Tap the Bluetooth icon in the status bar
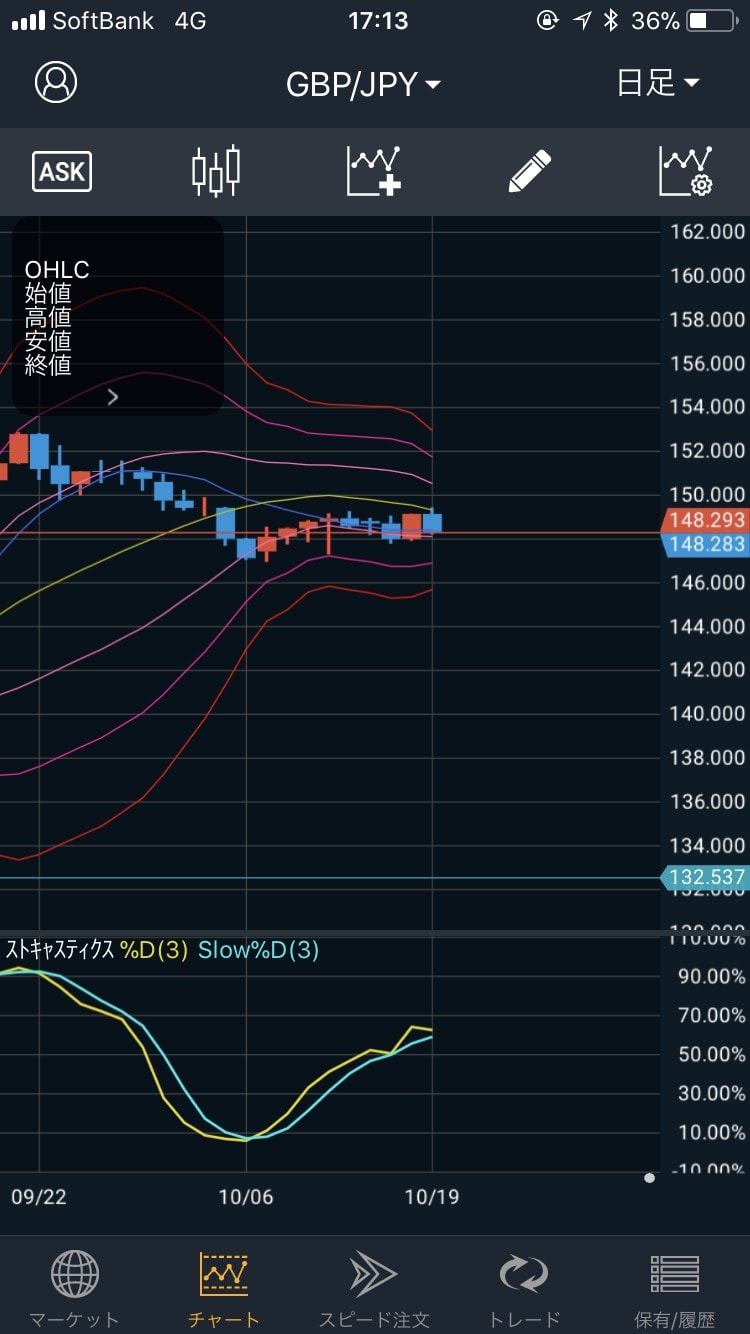 click(x=611, y=20)
